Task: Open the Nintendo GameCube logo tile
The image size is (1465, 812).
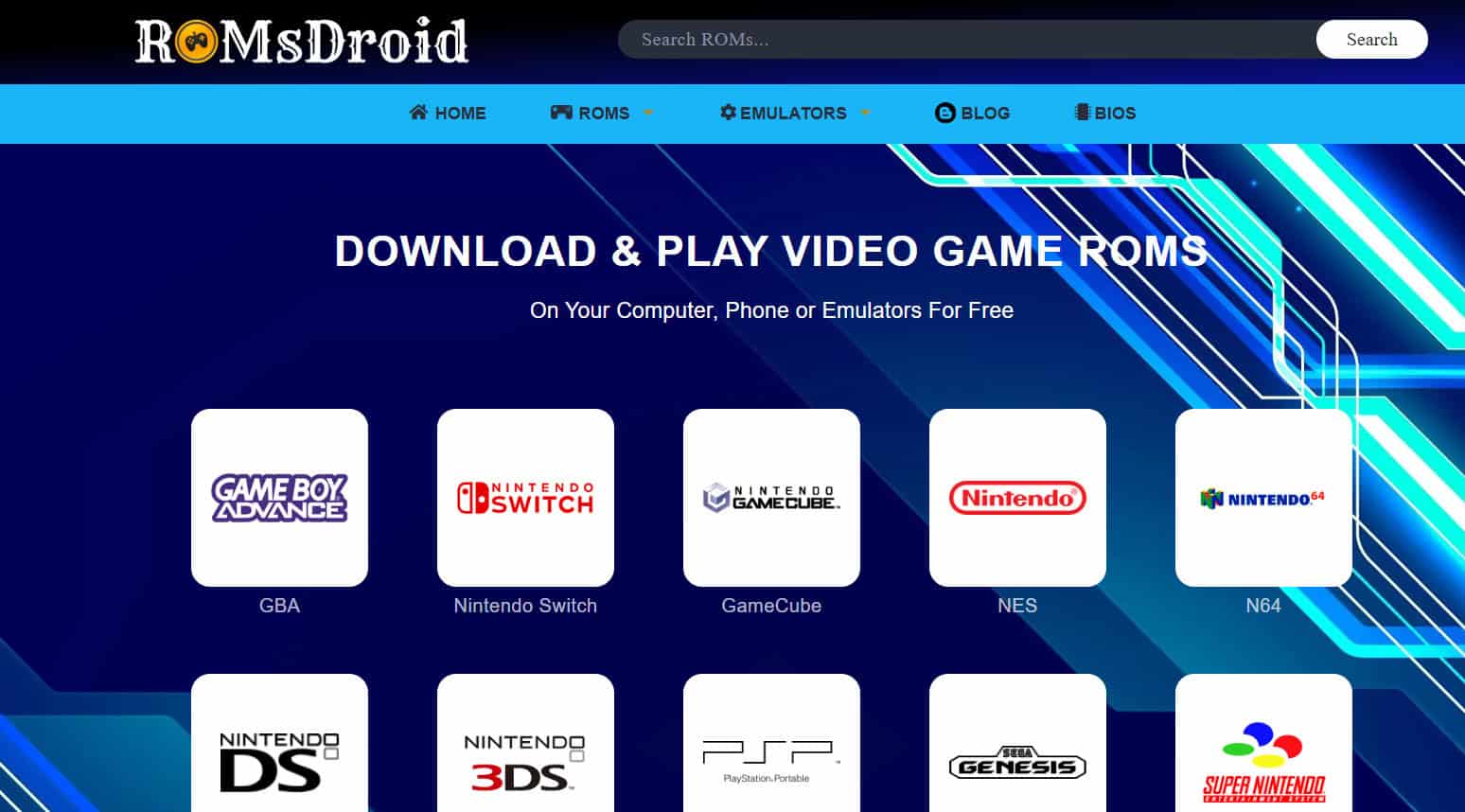Action: click(771, 498)
